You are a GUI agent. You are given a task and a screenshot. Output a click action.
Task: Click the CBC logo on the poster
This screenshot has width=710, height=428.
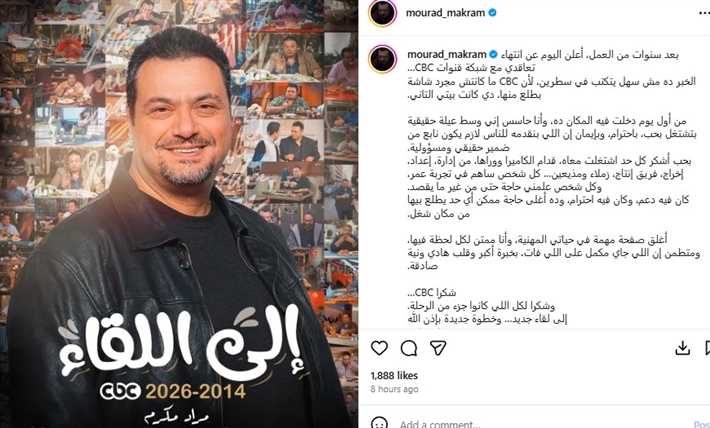click(x=120, y=391)
